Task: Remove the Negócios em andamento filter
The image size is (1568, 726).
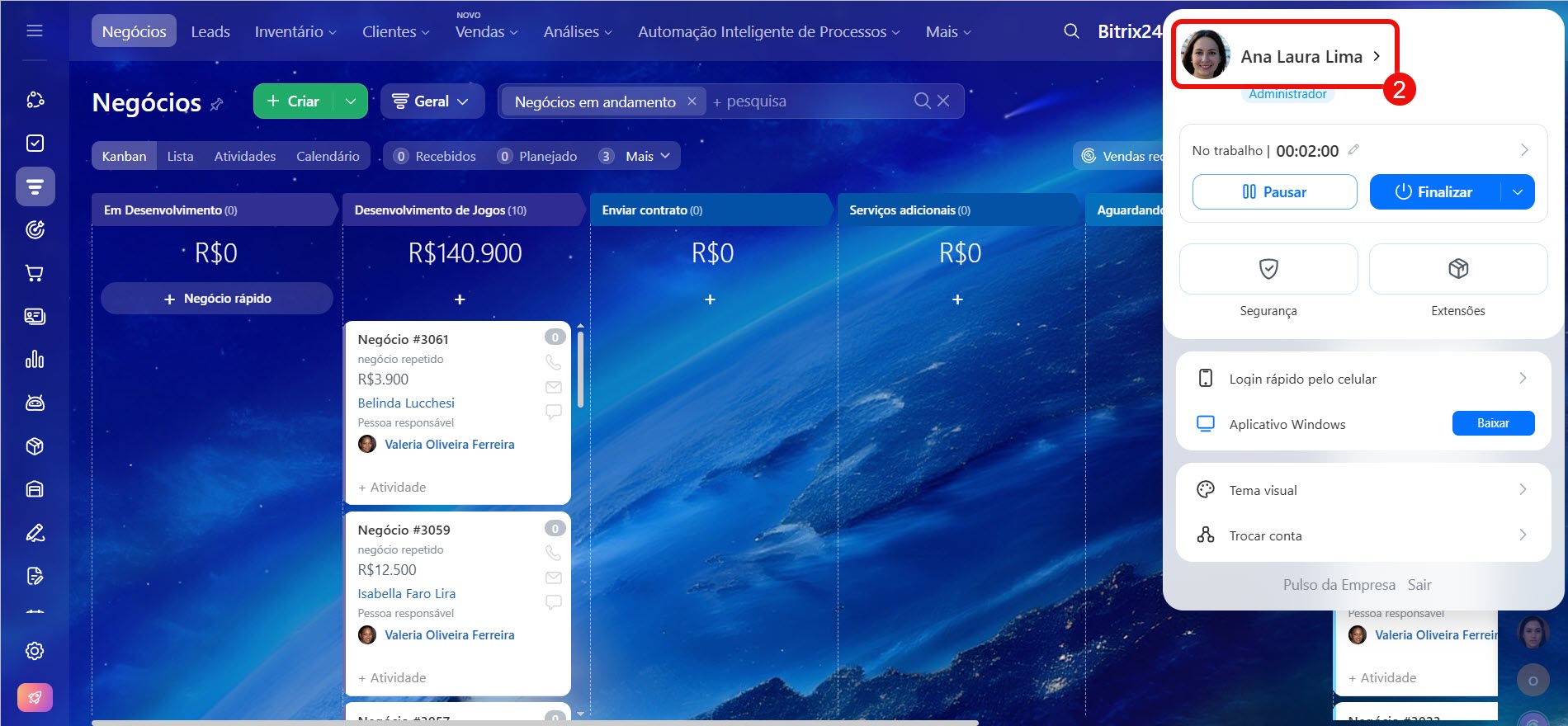Action: pyautogui.click(x=692, y=101)
